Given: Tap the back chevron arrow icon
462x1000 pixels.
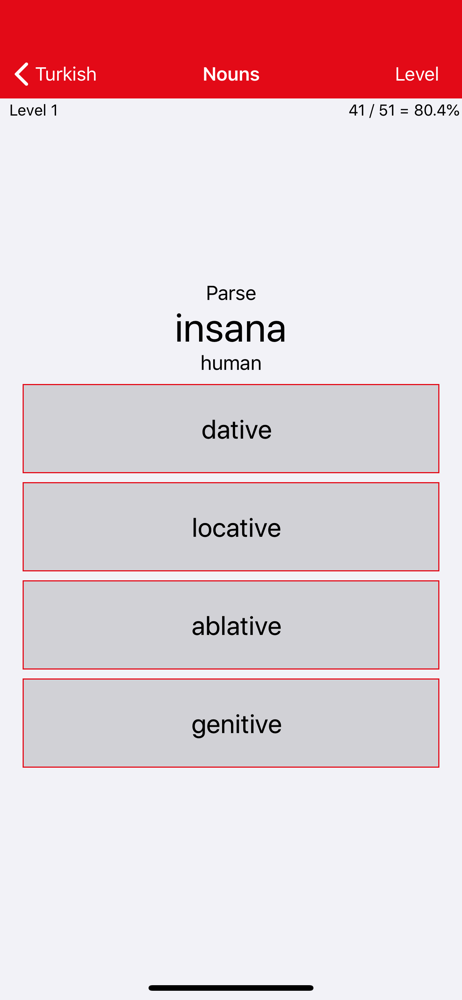Looking at the screenshot, I should click(x=22, y=74).
